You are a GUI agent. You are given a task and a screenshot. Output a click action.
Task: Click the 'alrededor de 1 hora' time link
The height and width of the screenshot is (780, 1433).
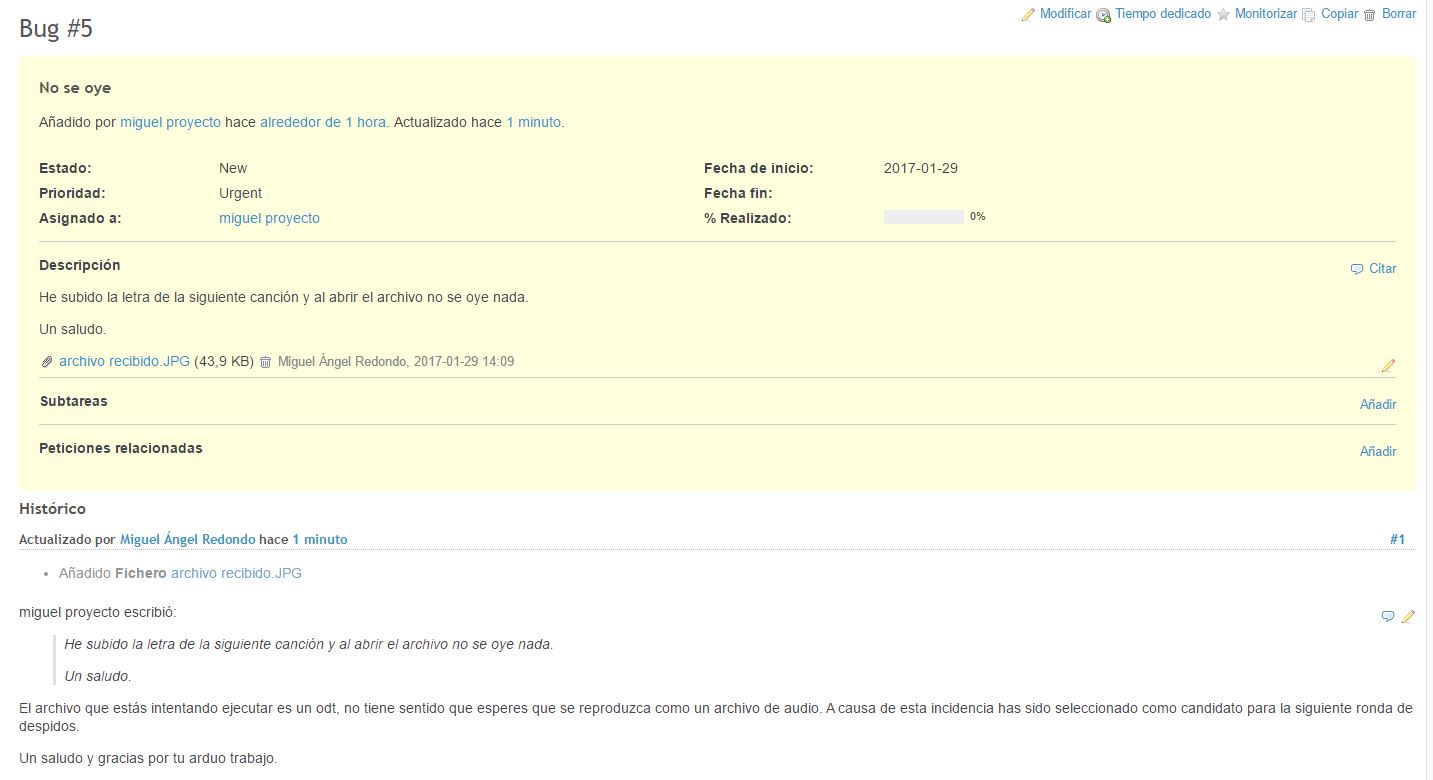[323, 122]
